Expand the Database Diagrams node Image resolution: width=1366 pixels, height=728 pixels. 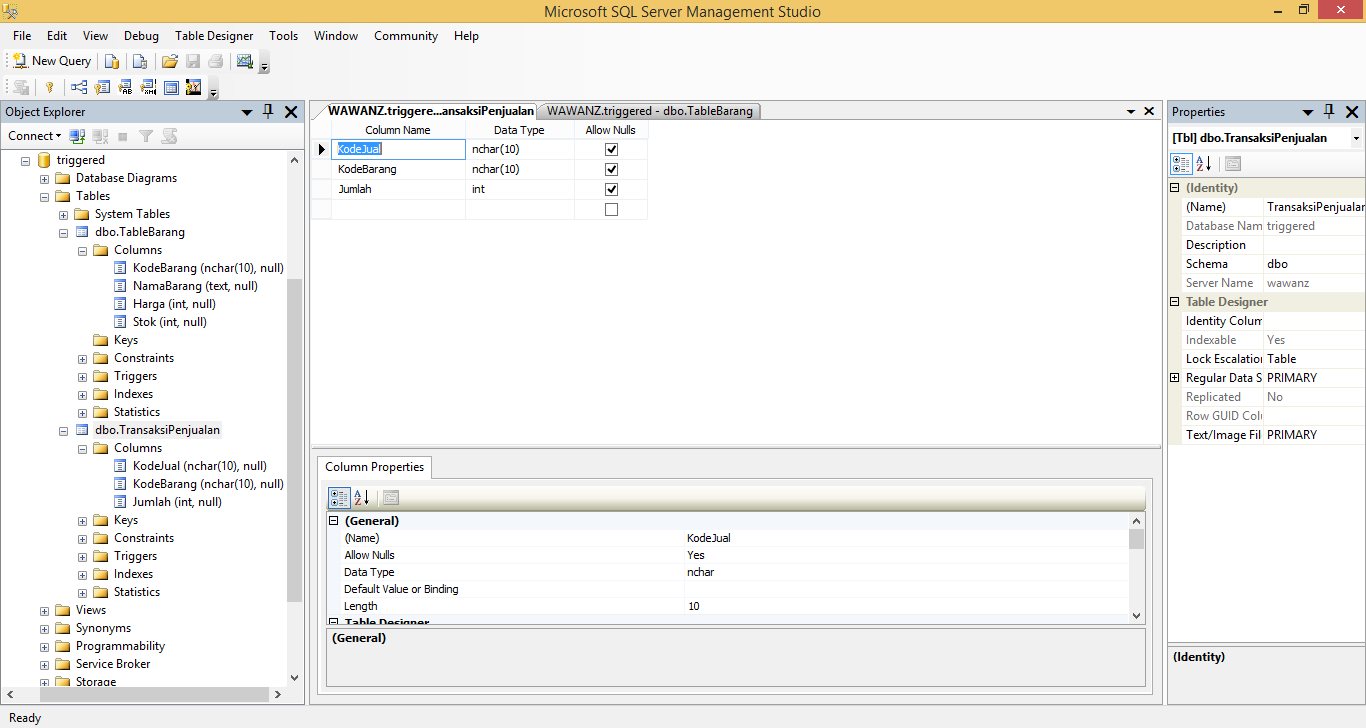click(45, 178)
